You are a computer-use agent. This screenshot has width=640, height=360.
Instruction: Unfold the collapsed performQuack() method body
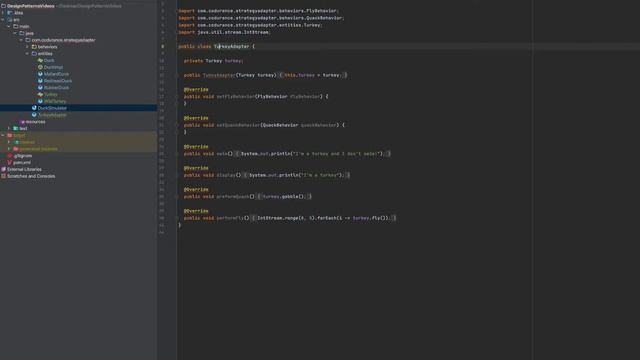tap(176, 197)
